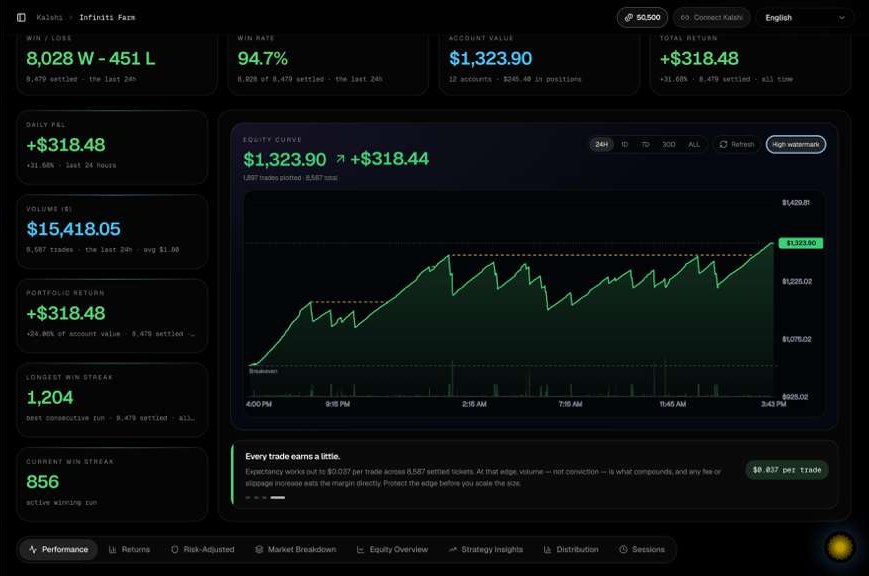Click the $0.037 per trade badge
Screen dimensions: 869x576
(x=786, y=470)
